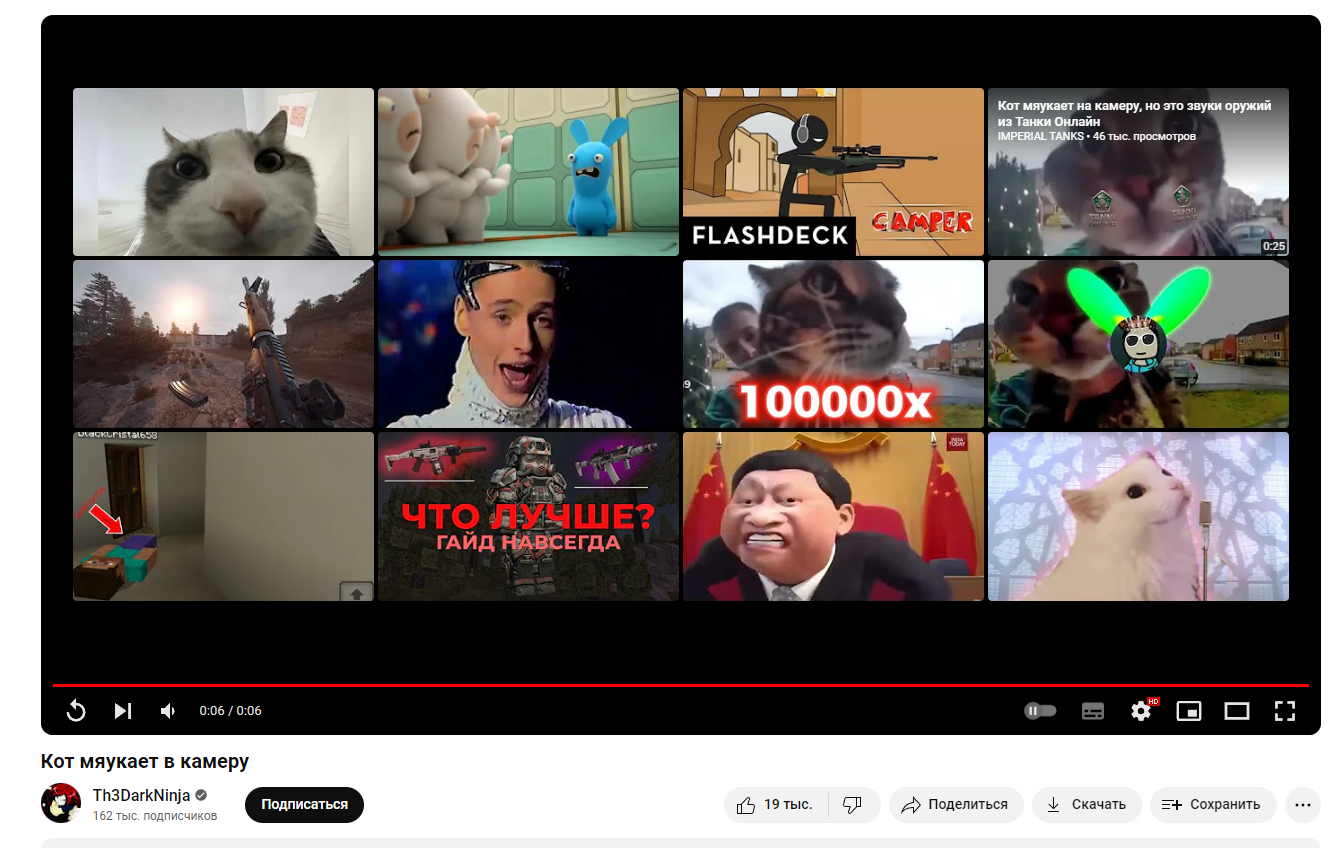The width and height of the screenshot is (1334, 848).
Task: Like the video with thumbs up
Action: pyautogui.click(x=775, y=805)
